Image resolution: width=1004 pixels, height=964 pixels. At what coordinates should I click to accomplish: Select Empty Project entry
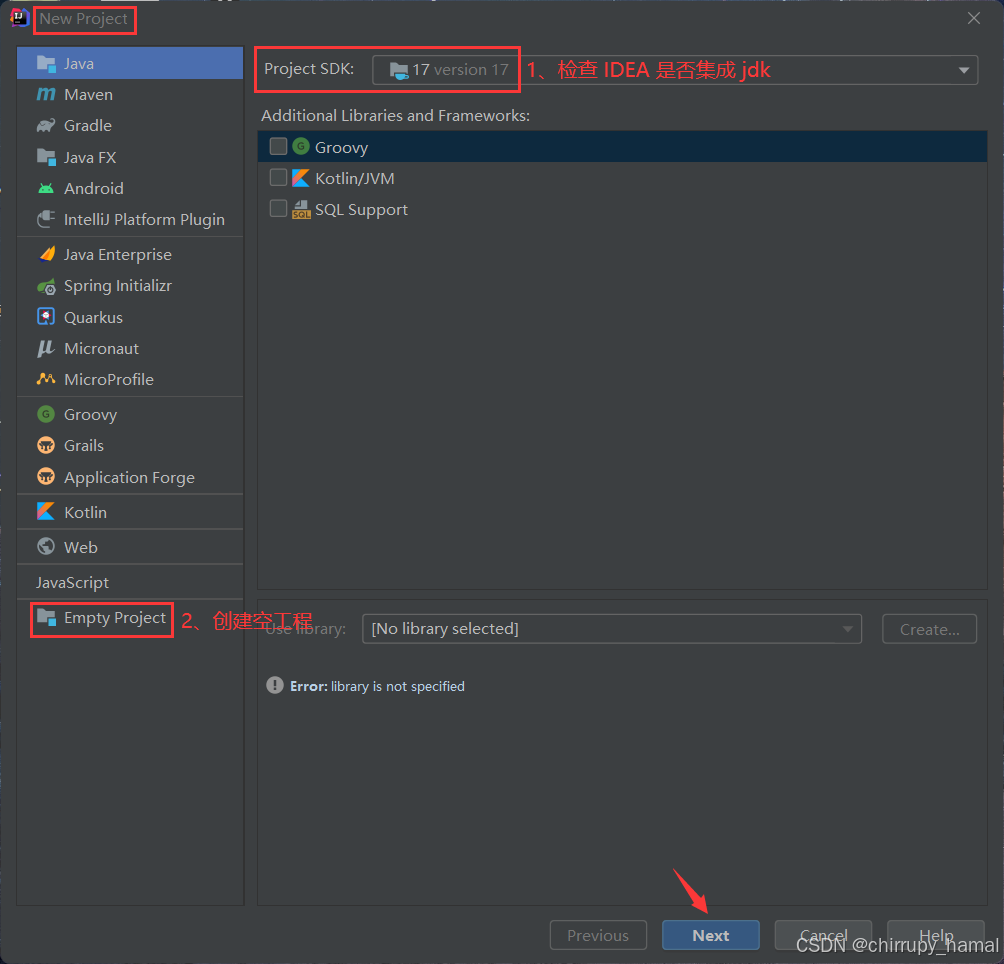130,618
